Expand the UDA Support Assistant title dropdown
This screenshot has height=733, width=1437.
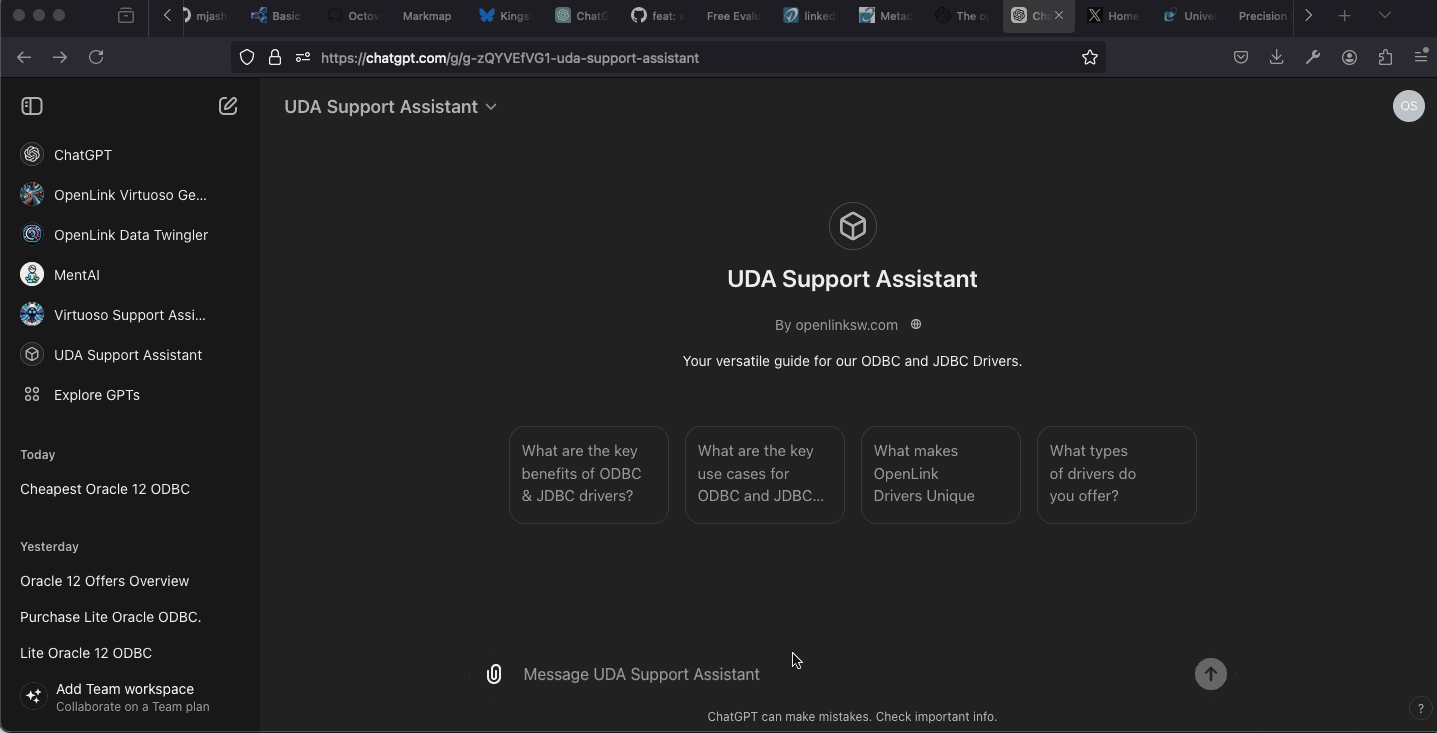coord(390,107)
